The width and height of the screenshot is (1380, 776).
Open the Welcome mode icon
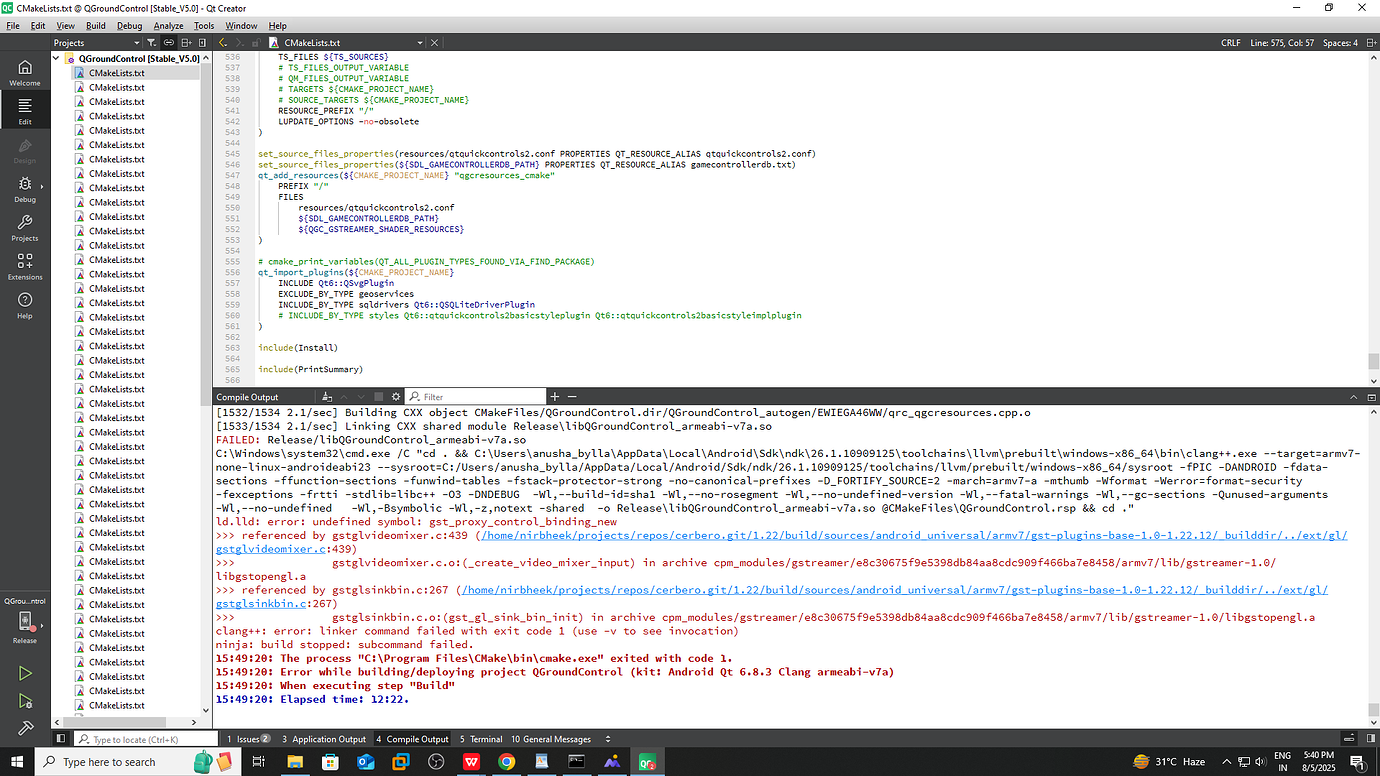(24, 70)
